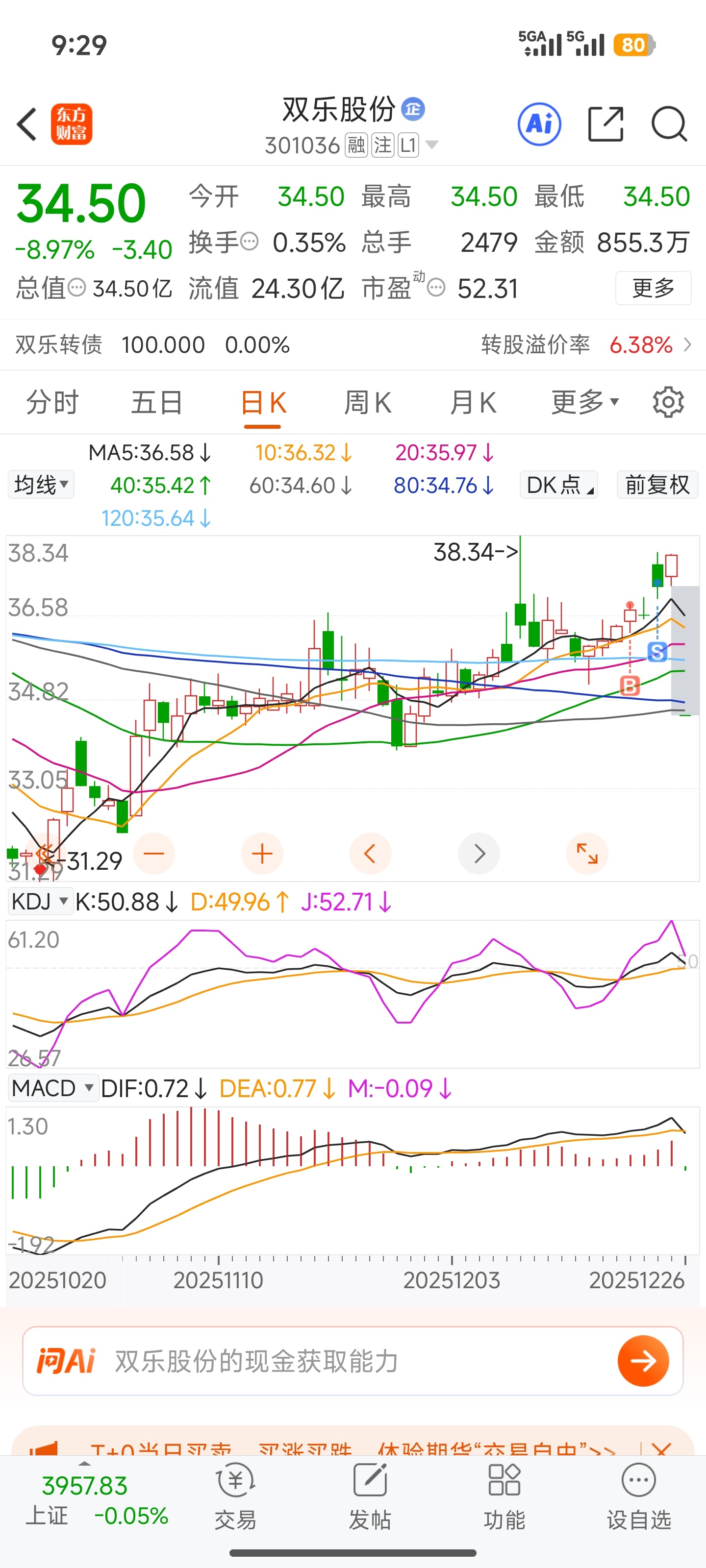Tap the share icon
Screen dimensions: 706x1568
coord(605,124)
